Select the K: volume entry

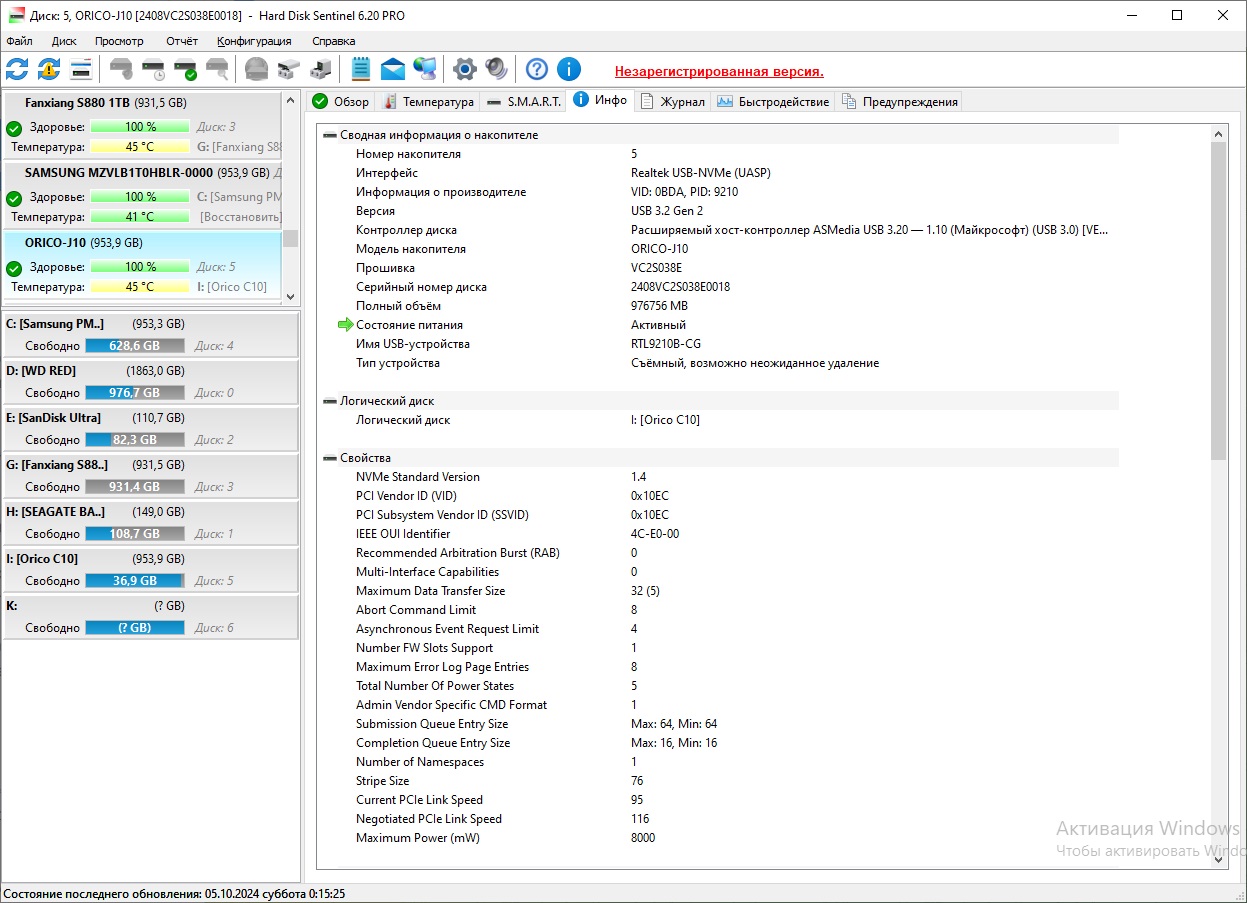point(151,616)
